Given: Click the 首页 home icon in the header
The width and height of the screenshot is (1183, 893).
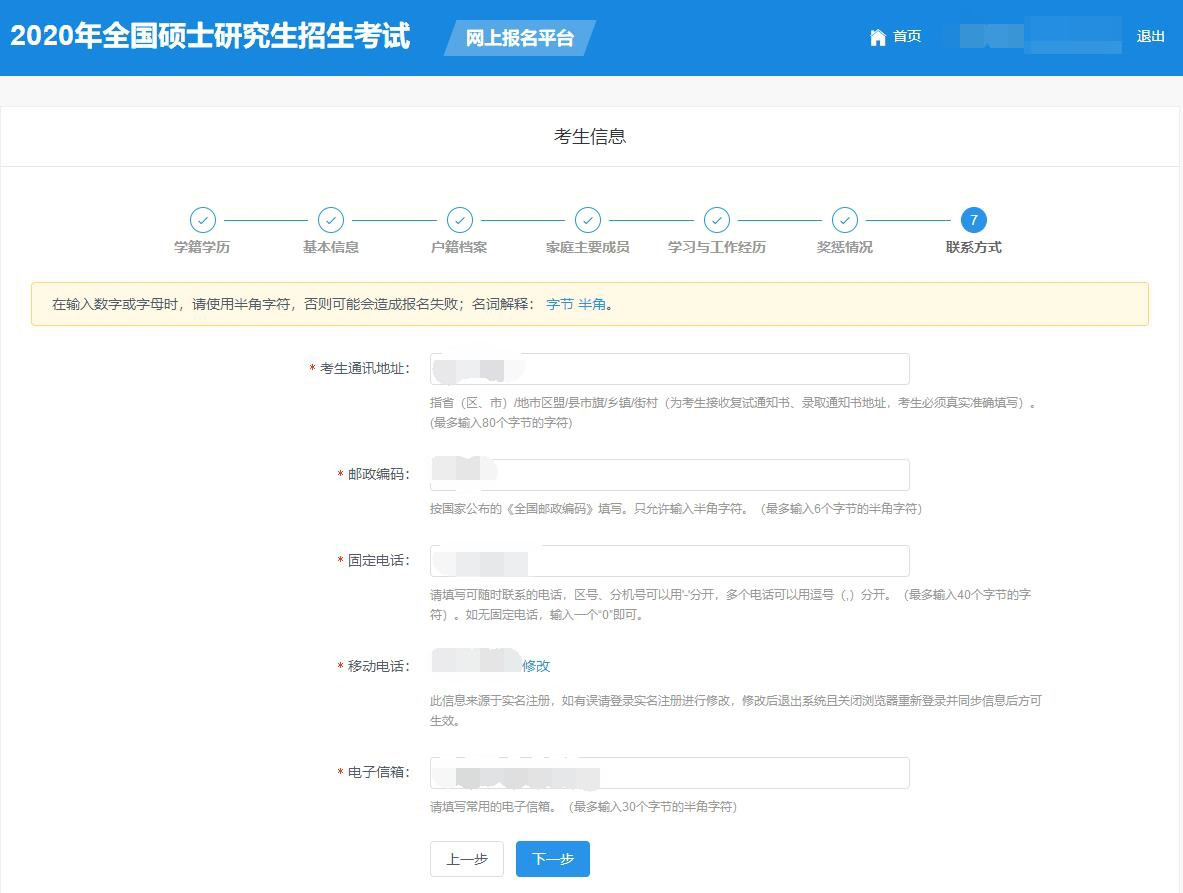Looking at the screenshot, I should coord(877,37).
